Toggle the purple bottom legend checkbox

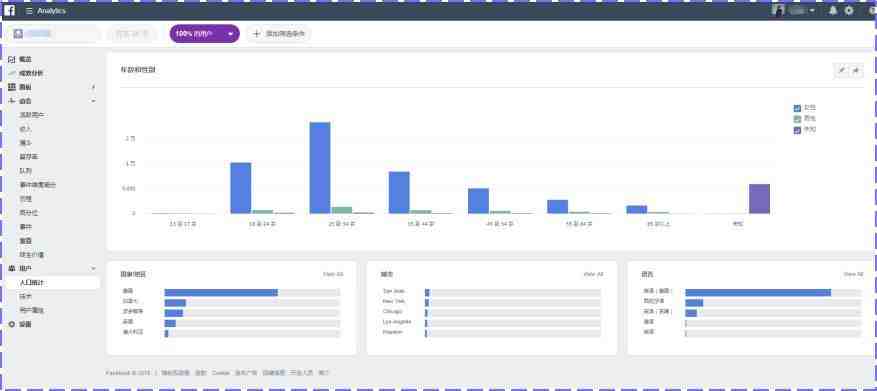(797, 130)
